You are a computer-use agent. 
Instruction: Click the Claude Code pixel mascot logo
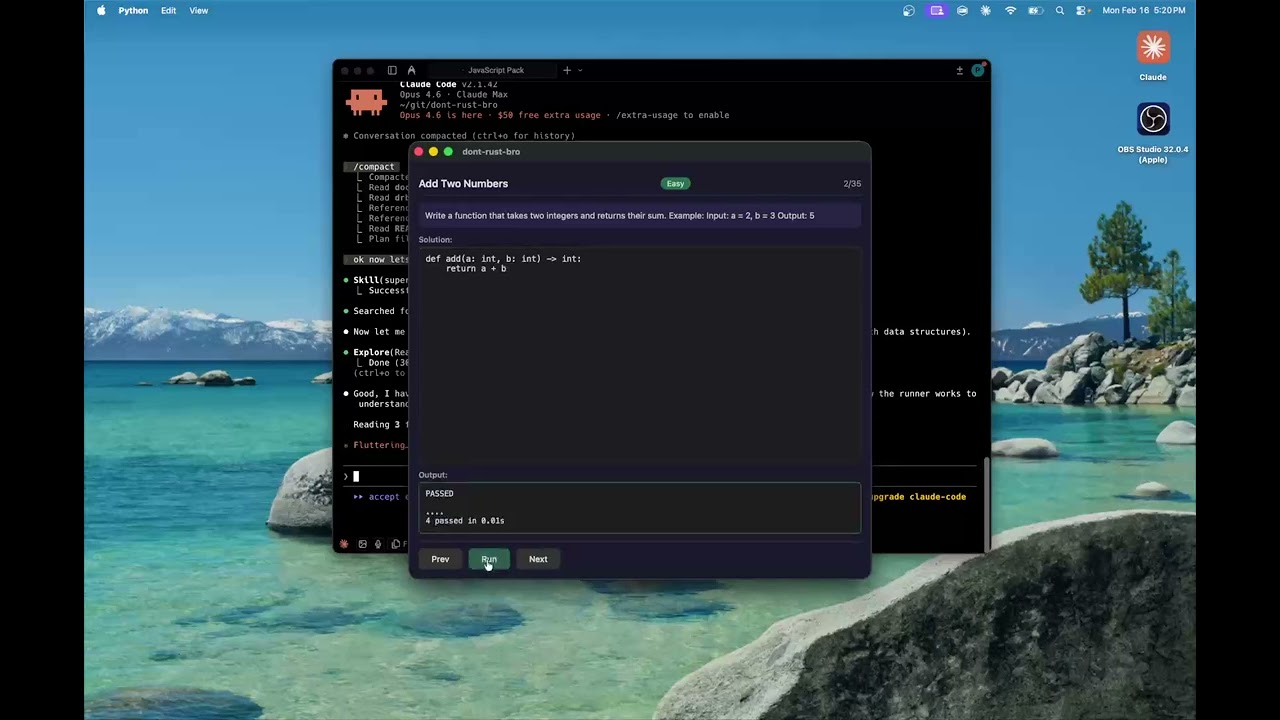click(366, 101)
